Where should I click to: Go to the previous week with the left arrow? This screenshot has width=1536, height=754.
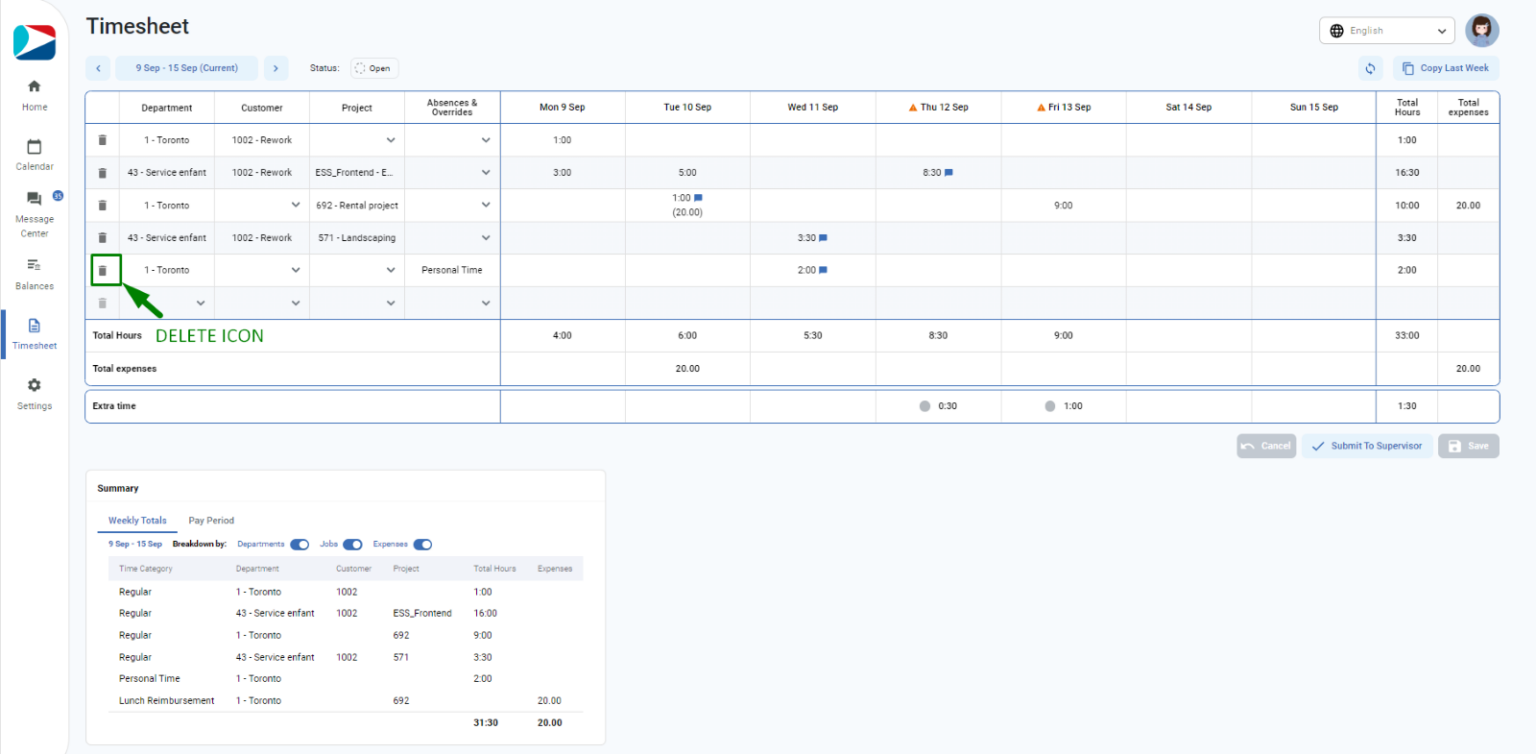coord(98,68)
